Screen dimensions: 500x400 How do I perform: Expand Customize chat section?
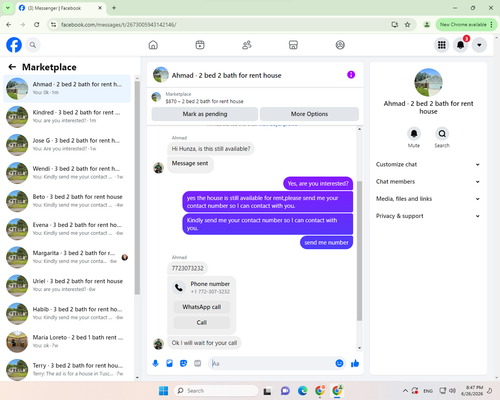(x=428, y=164)
